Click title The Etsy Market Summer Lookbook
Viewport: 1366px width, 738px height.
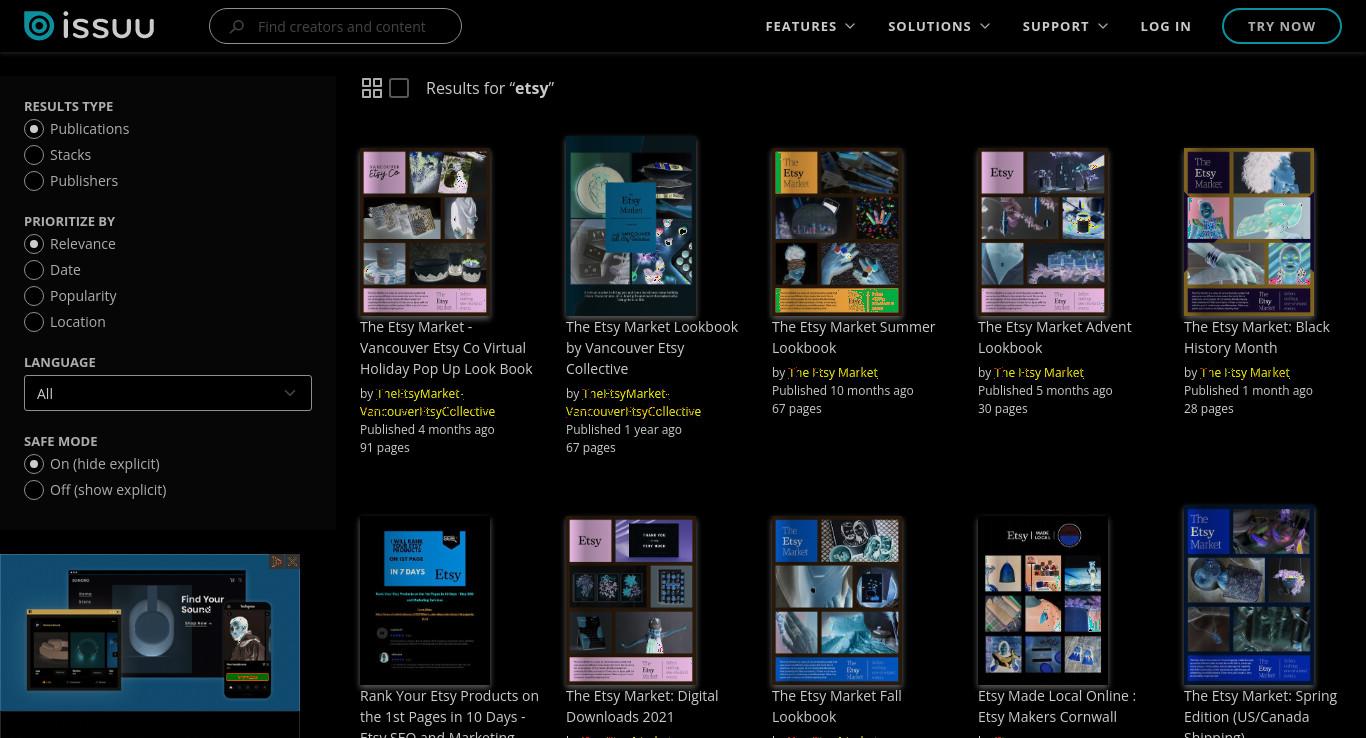click(853, 337)
